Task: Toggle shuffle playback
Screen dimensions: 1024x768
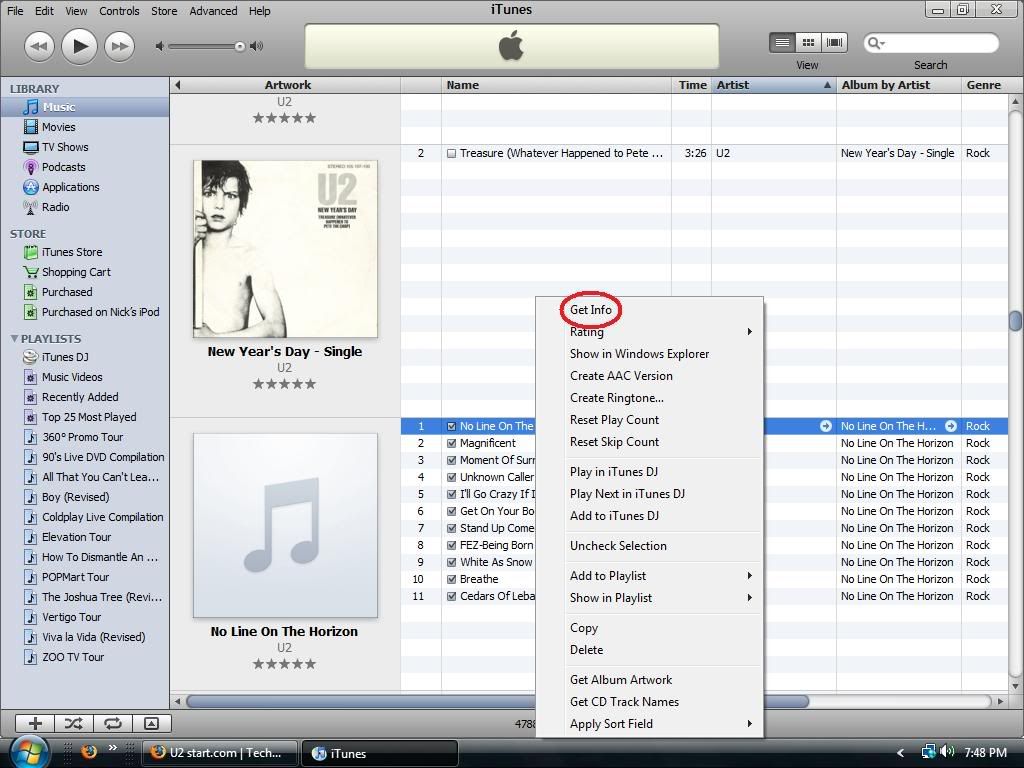Action: (x=74, y=723)
